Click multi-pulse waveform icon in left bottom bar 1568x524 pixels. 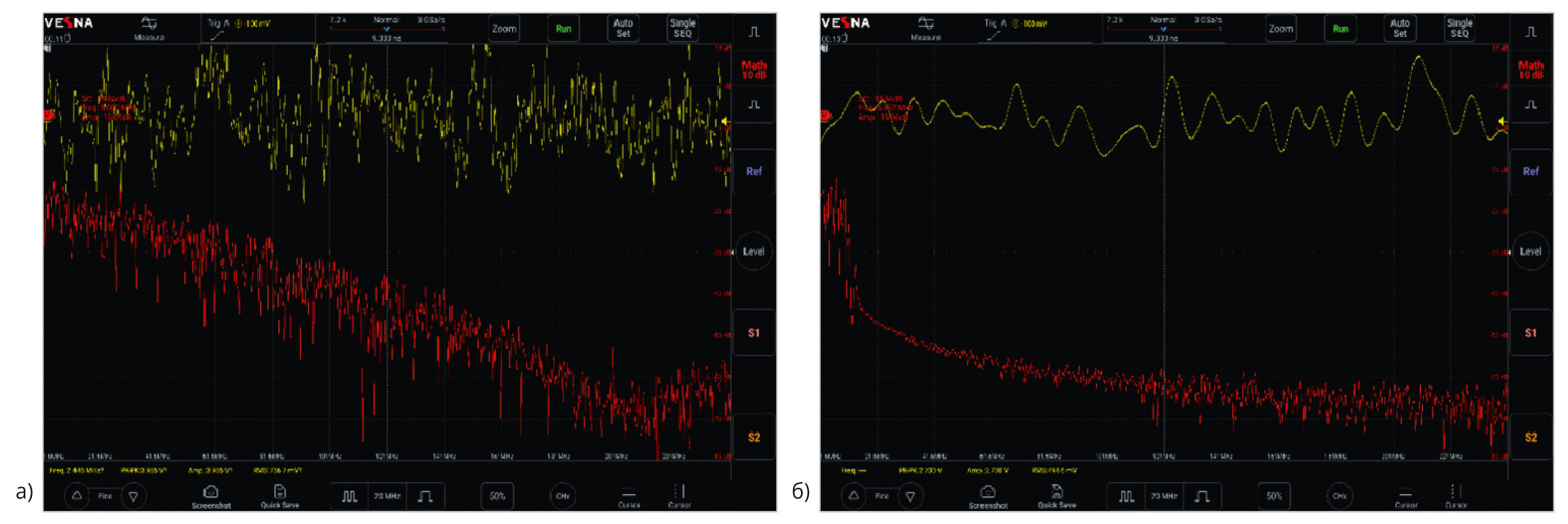click(x=349, y=496)
